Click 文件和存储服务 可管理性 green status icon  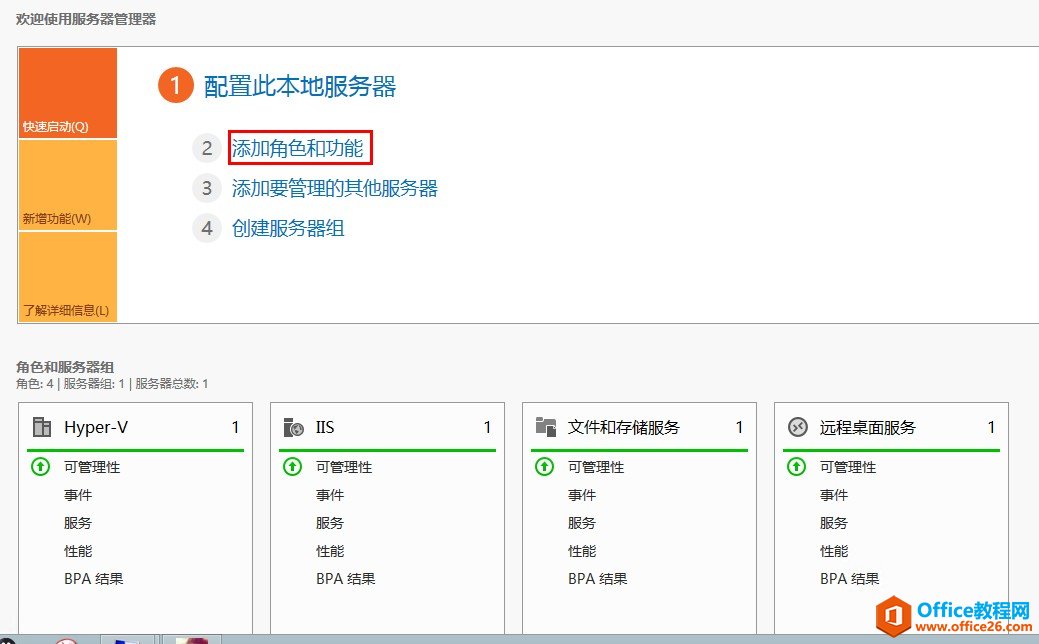544,467
